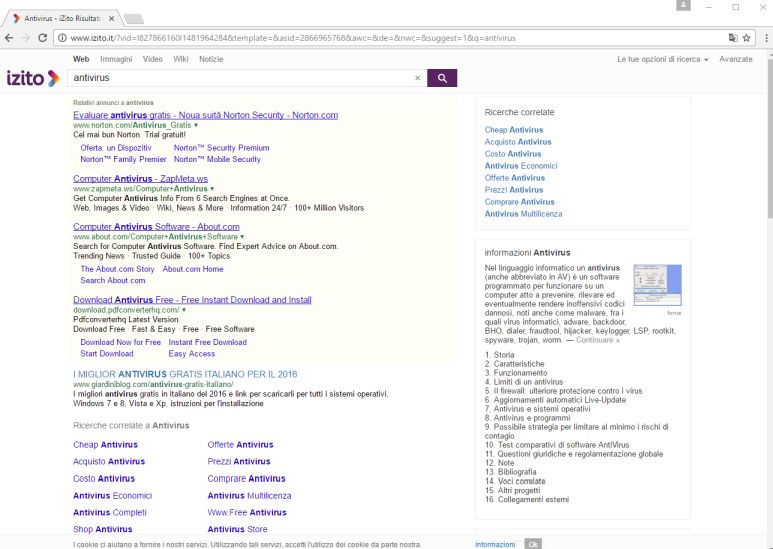Open Computer Antivirus Software - About.com result

tap(156, 227)
